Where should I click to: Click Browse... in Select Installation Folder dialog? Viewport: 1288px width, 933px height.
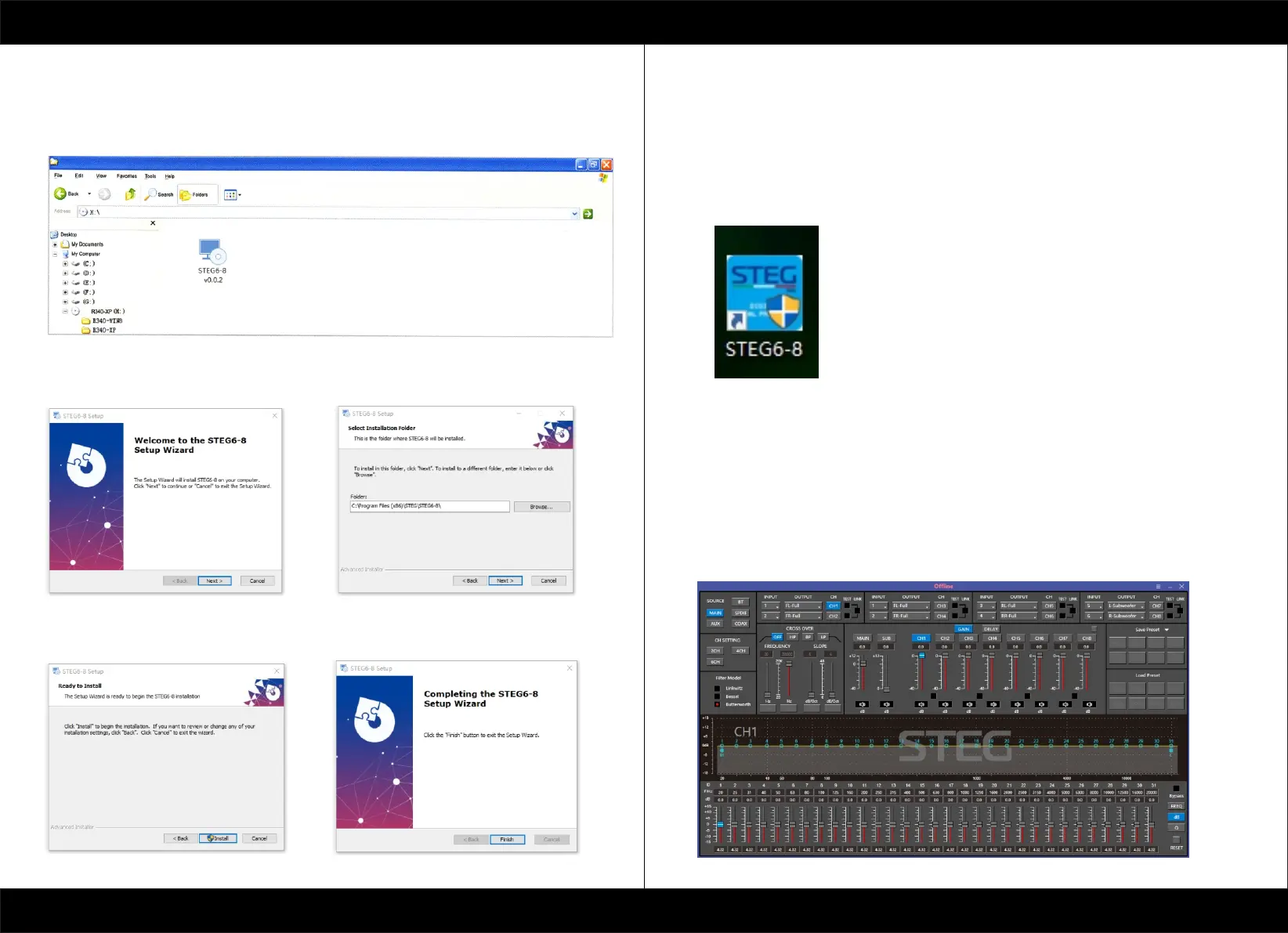tap(541, 507)
